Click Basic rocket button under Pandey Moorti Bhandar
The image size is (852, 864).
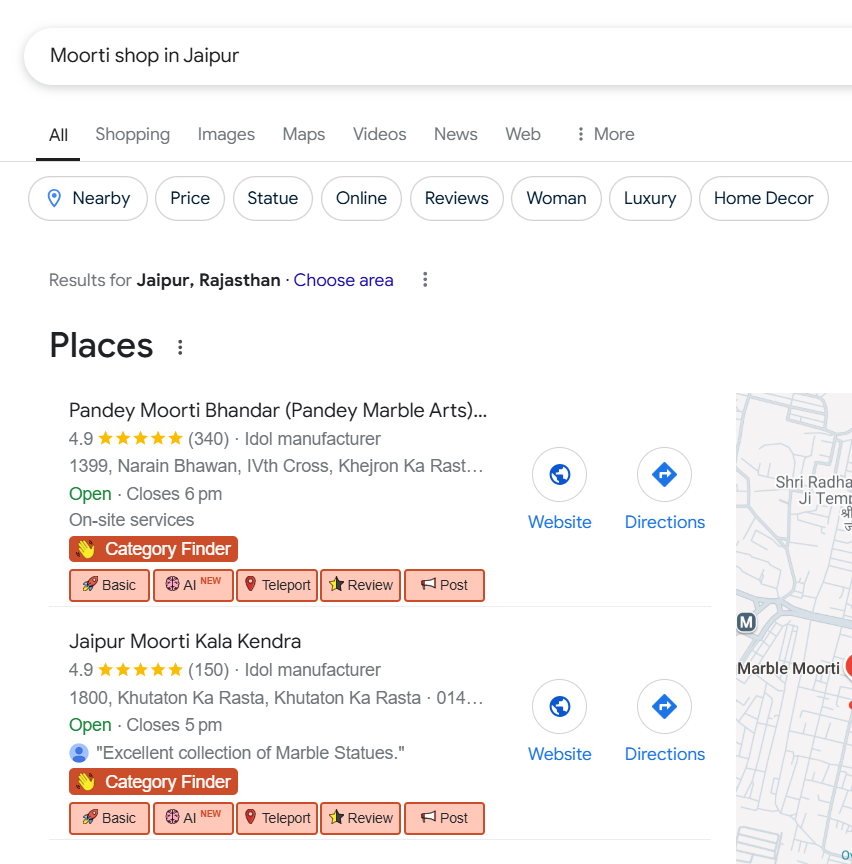point(109,585)
